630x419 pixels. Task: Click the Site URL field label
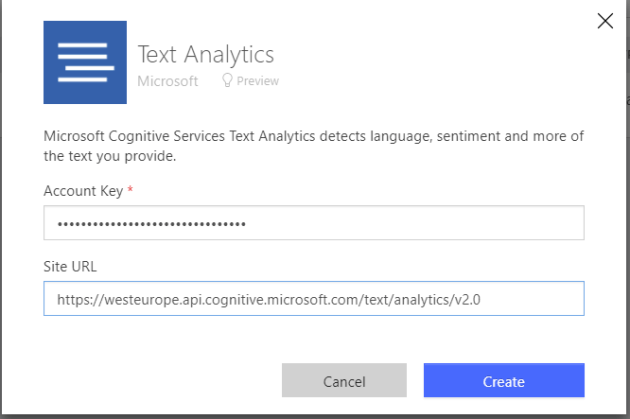70,265
